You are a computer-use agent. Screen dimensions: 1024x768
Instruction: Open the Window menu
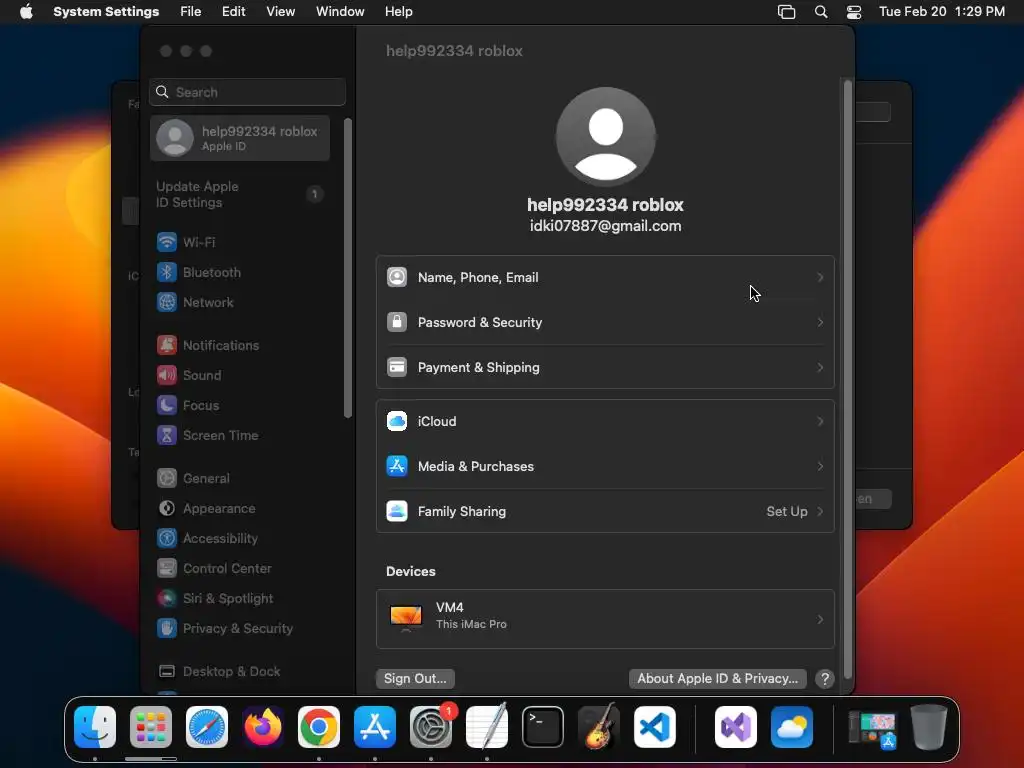(340, 12)
